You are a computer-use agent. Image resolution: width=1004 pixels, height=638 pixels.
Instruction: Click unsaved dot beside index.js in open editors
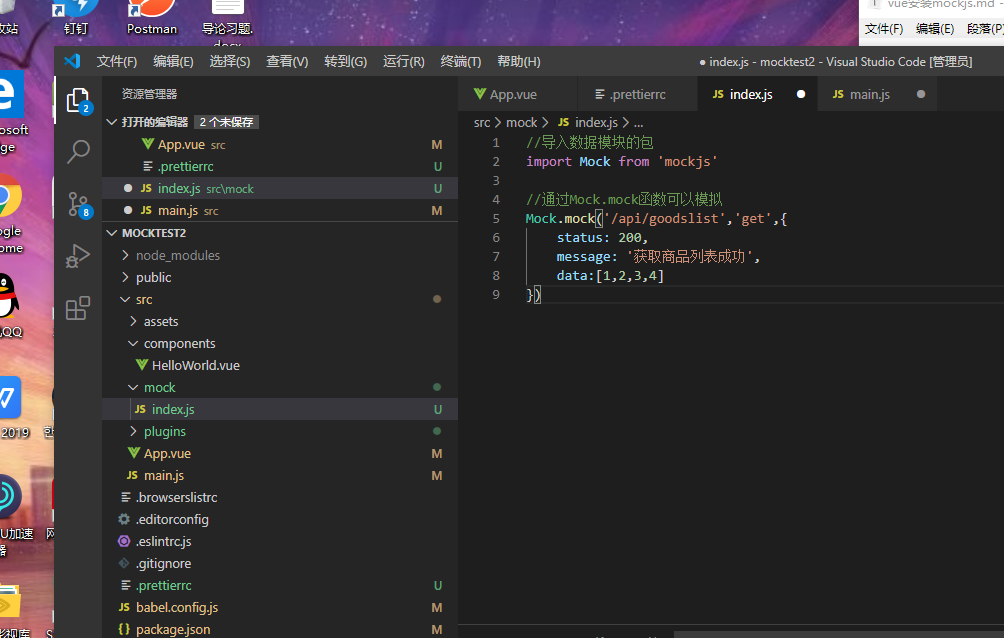[128, 188]
